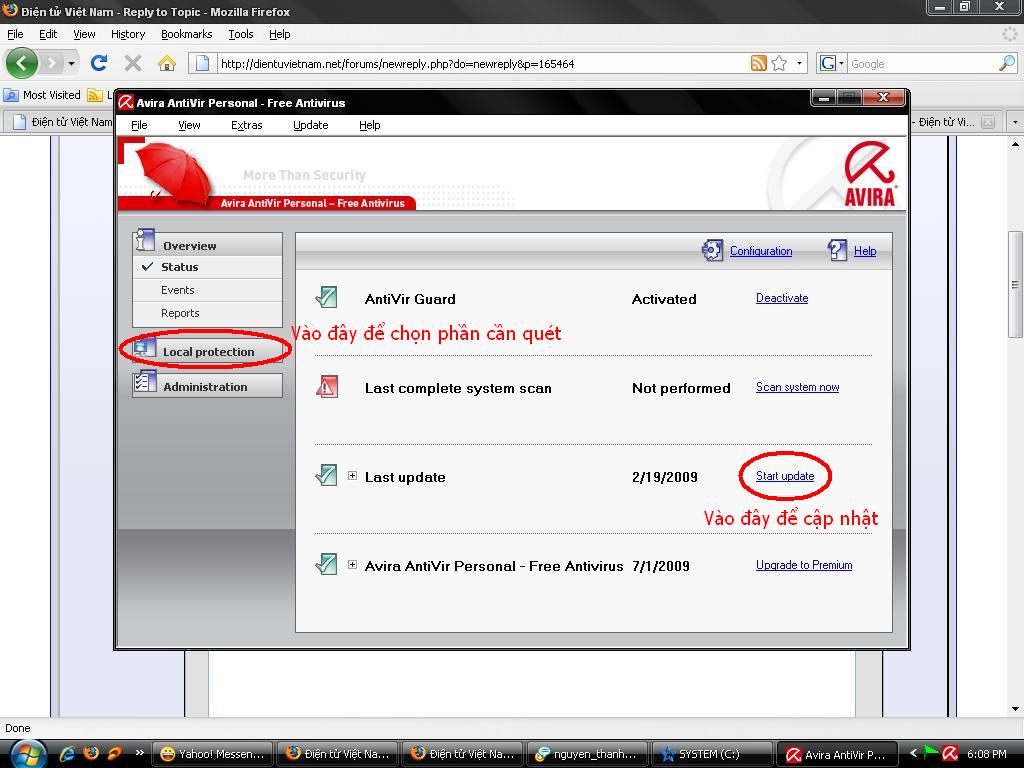
Task: Expand Avira AntiVir Personal license details
Action: [353, 565]
